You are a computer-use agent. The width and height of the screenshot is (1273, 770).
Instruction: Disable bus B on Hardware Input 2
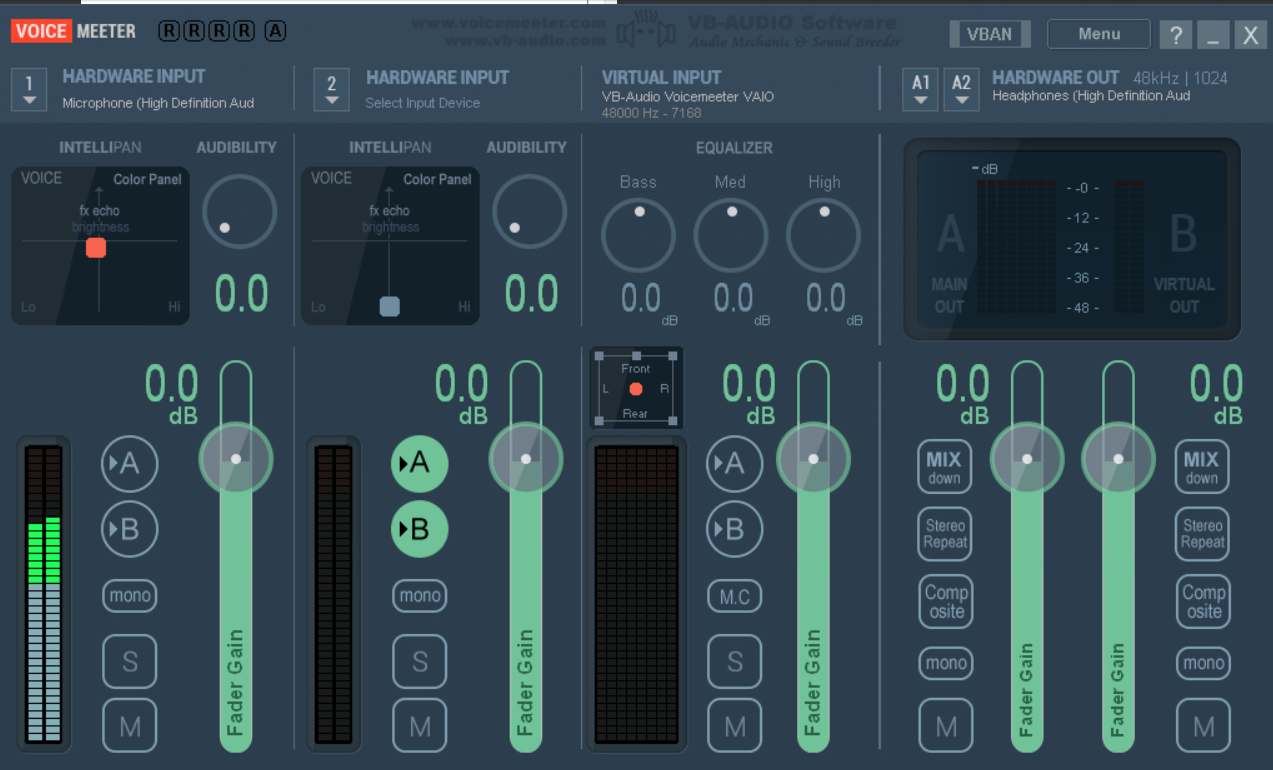click(x=420, y=529)
